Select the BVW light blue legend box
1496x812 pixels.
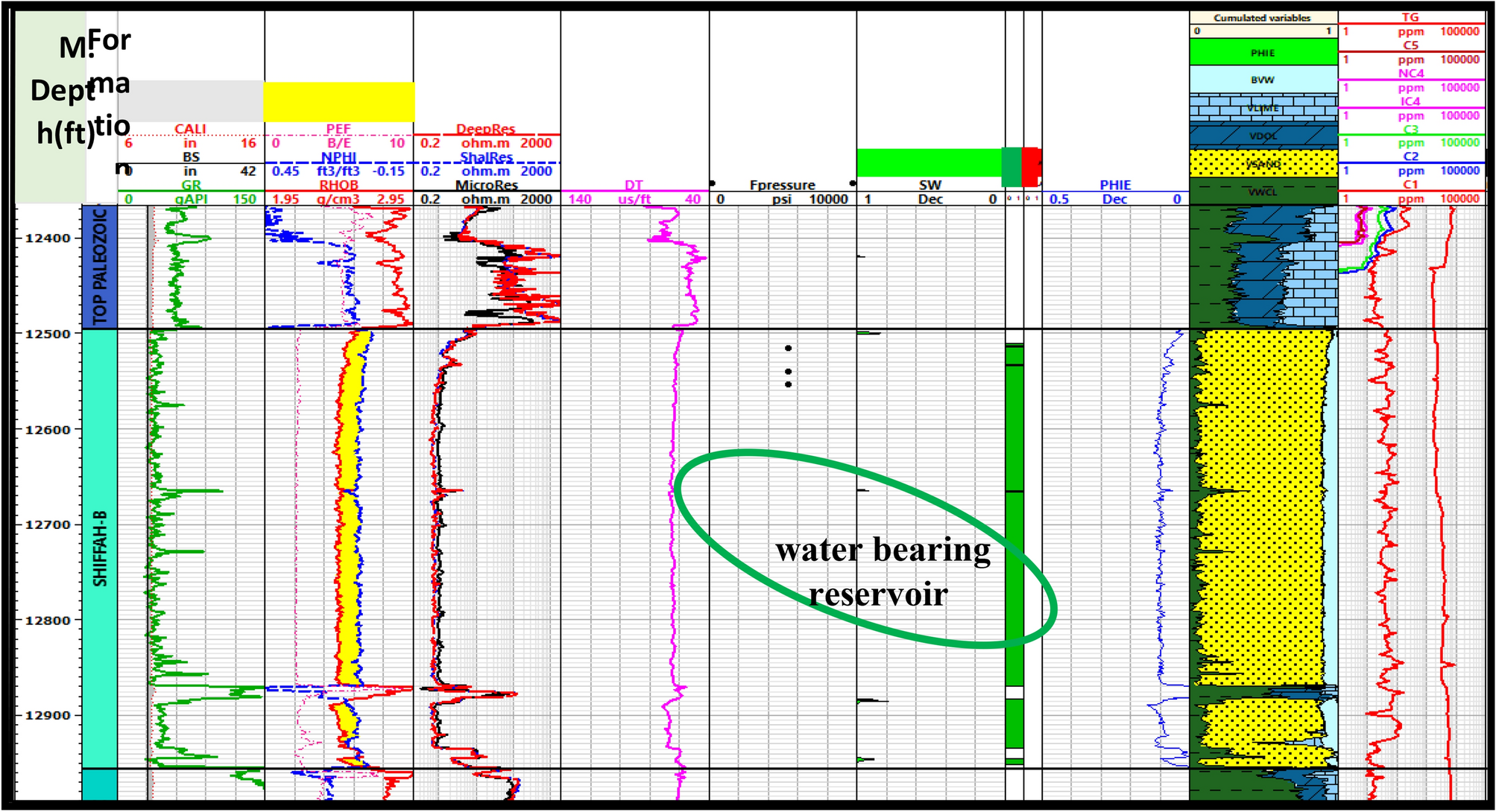tap(1263, 80)
